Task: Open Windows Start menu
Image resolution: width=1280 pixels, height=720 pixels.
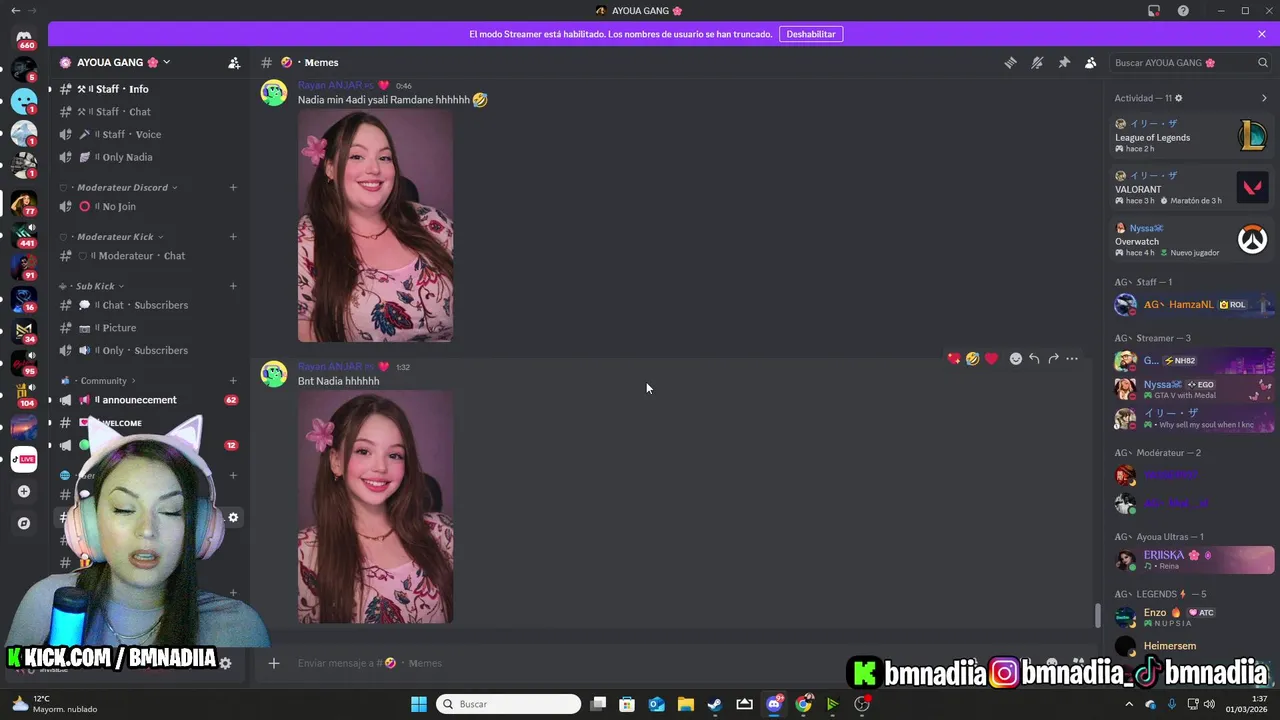Action: pos(419,704)
